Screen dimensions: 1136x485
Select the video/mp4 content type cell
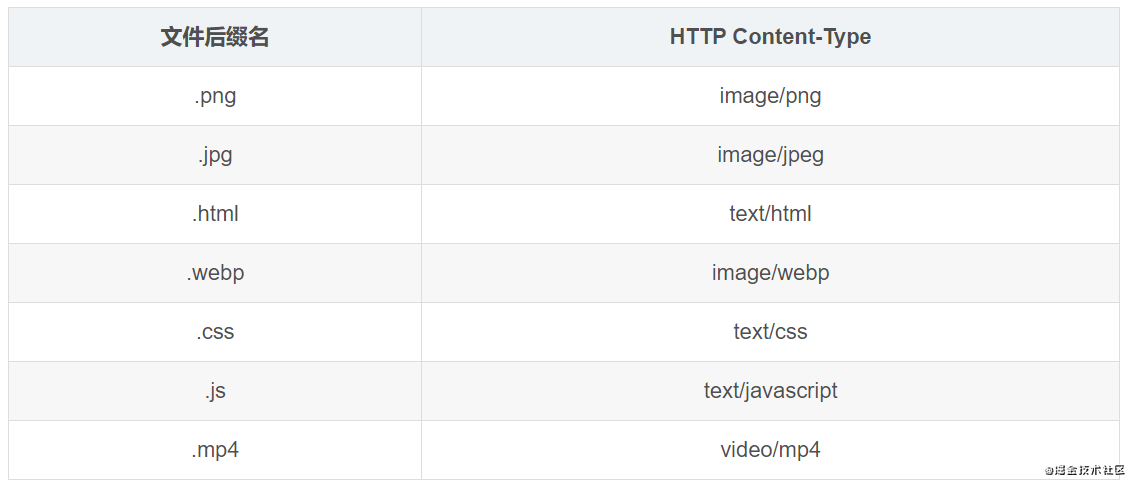770,450
